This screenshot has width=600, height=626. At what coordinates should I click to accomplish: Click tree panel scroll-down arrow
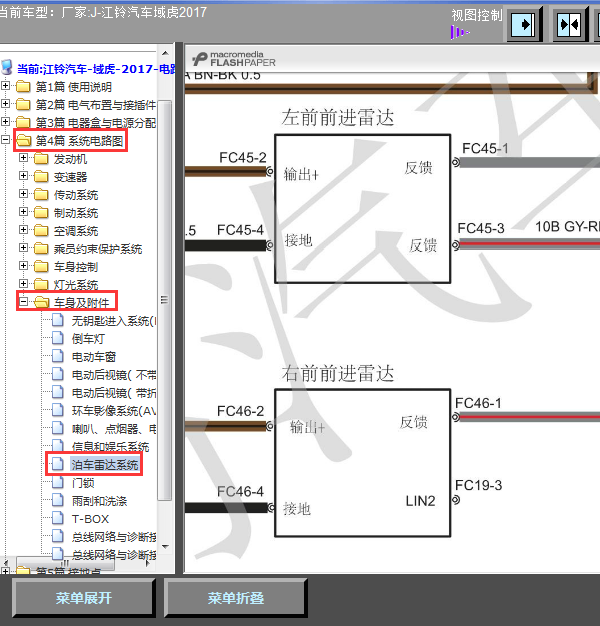tap(165, 547)
